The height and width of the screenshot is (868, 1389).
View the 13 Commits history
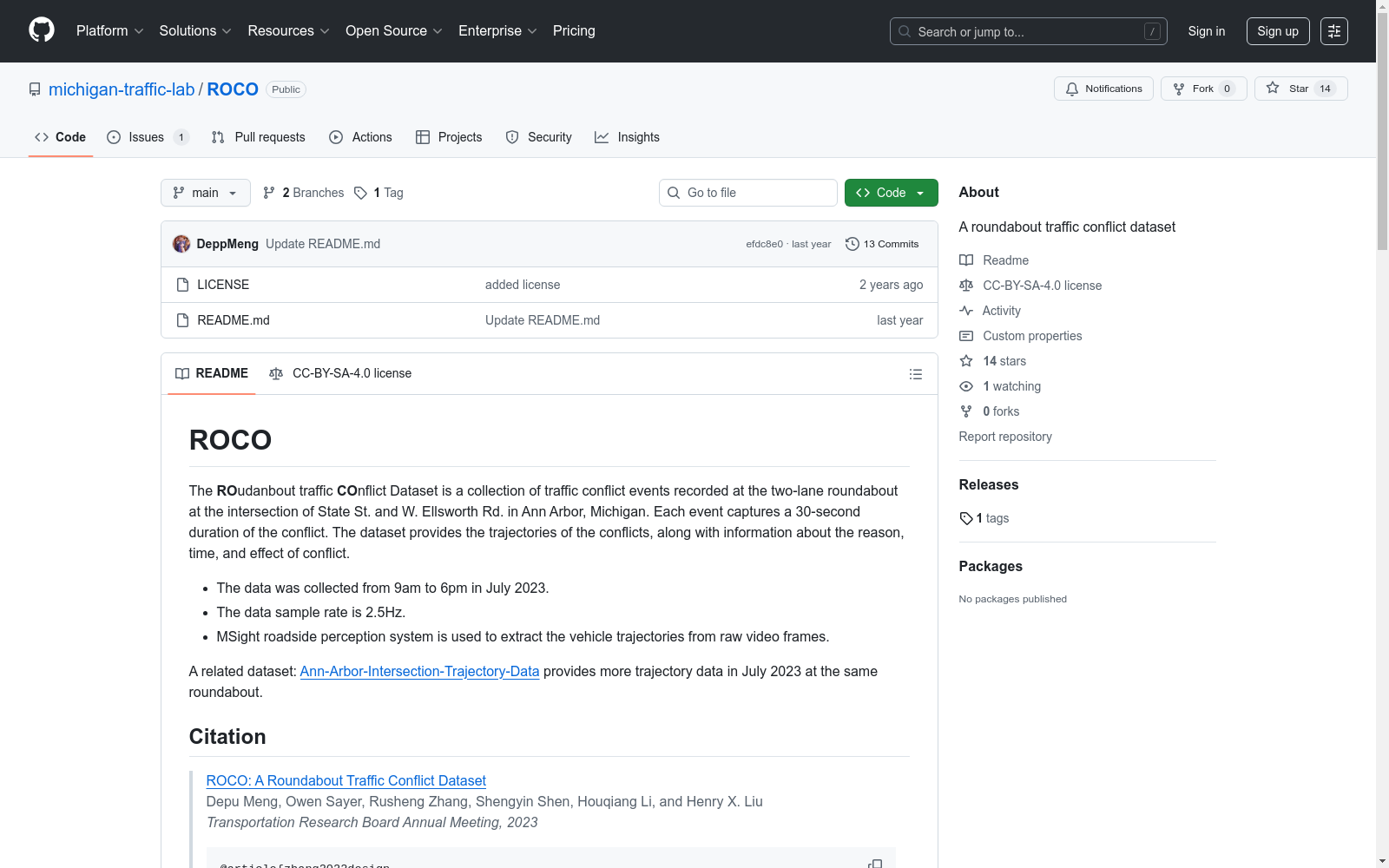pyautogui.click(x=882, y=244)
